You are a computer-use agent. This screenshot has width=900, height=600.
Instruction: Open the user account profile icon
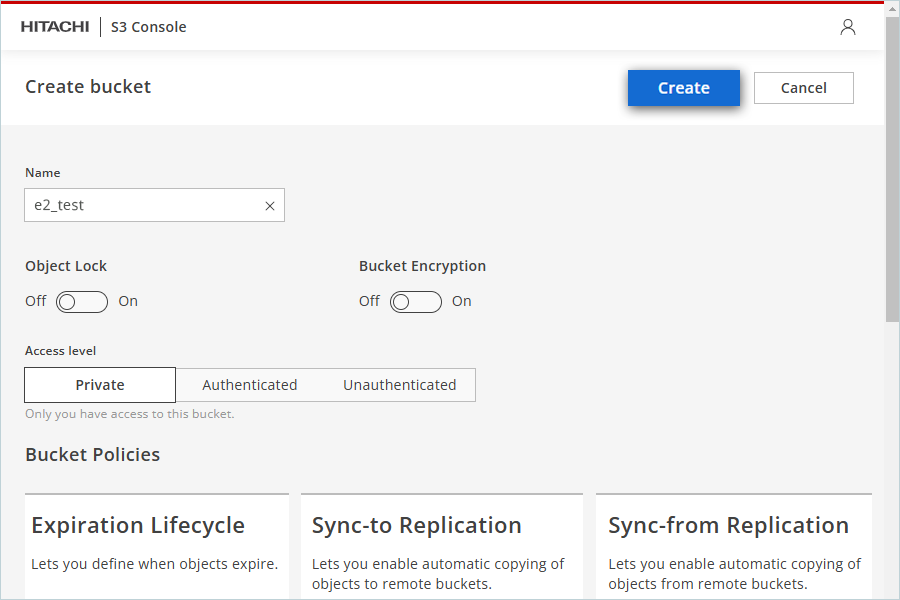point(848,27)
